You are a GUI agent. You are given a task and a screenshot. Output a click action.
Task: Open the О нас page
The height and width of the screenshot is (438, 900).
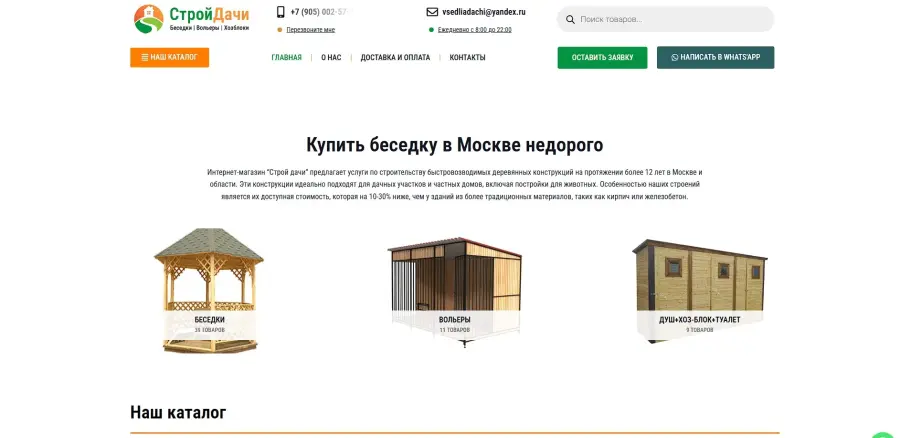click(331, 57)
